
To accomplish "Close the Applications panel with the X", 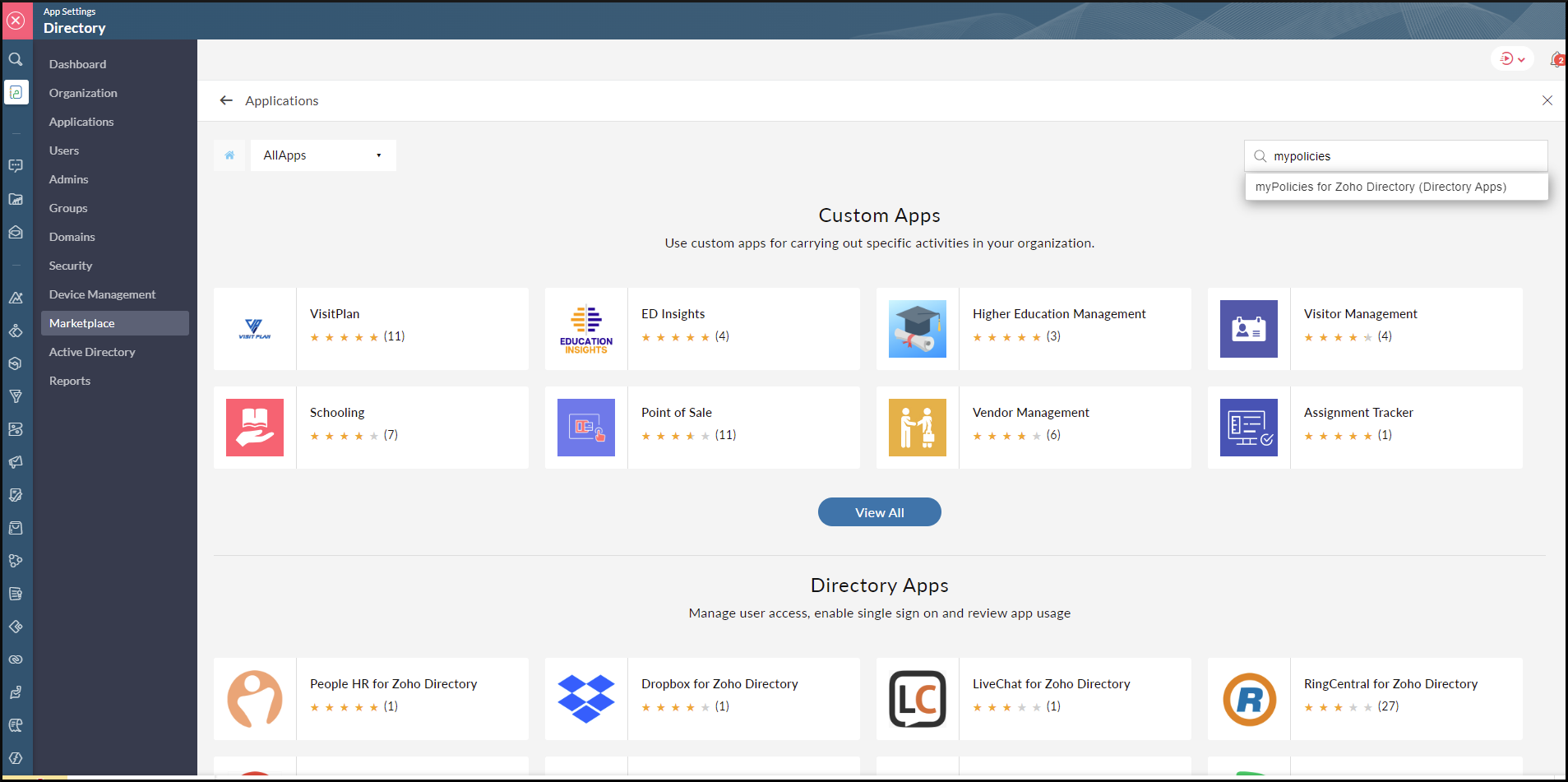I will [1547, 100].
